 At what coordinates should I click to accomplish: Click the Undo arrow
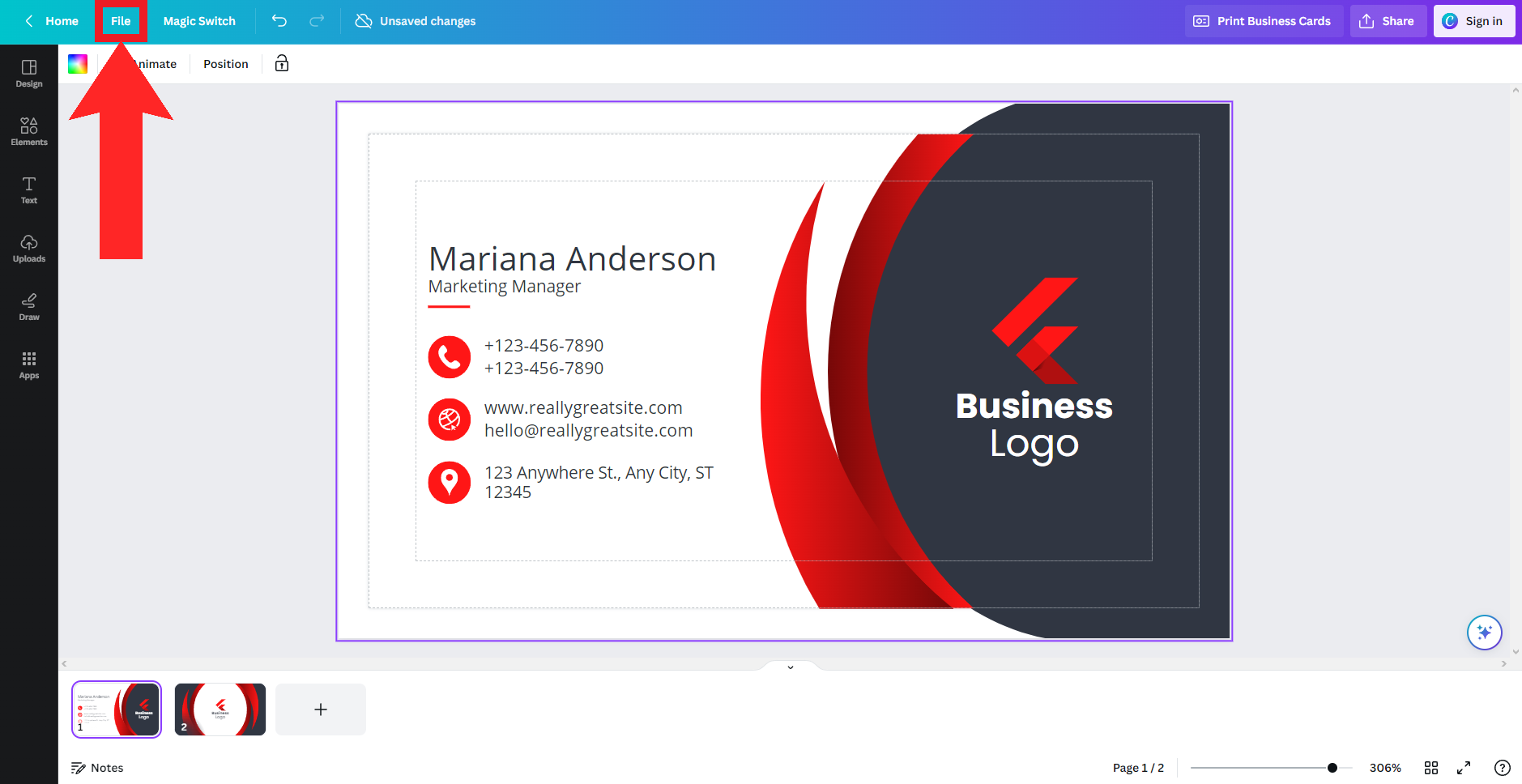(279, 21)
